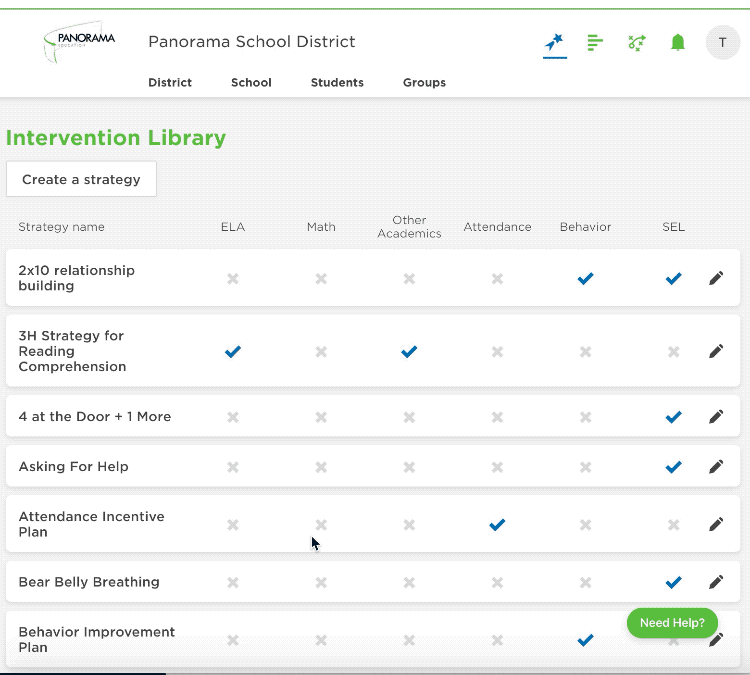Toggle ELA checkmark for 3H Strategy row
The height and width of the screenshot is (675, 750).
pos(233,352)
